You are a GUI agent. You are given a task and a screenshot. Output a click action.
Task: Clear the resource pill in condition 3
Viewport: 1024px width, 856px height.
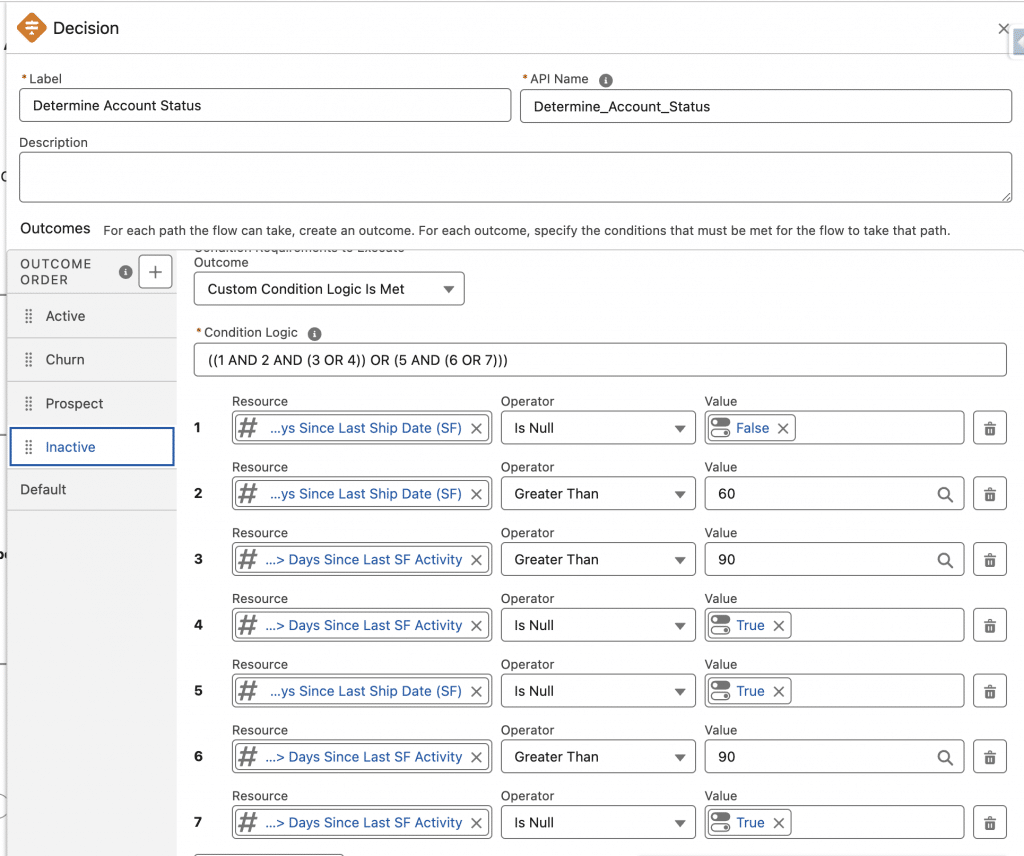coord(477,560)
